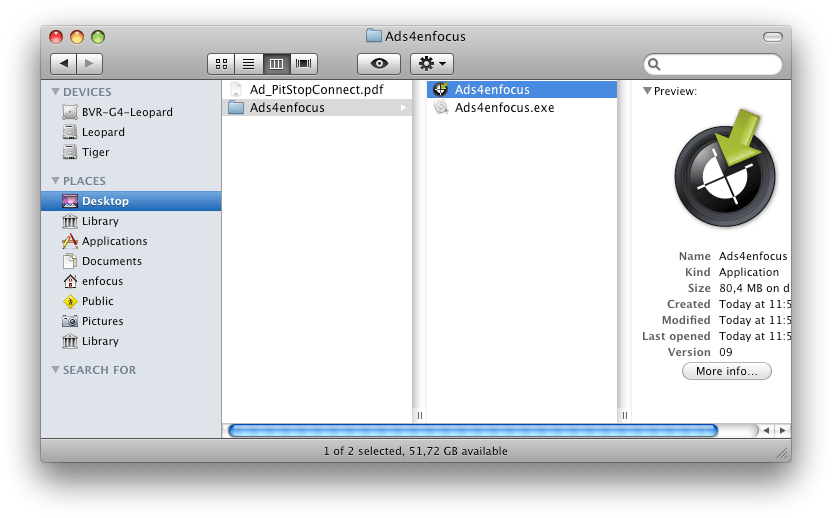Viewport: 832px width, 518px height.
Task: Select the Leopard drive
Action: pyautogui.click(x=131, y=132)
